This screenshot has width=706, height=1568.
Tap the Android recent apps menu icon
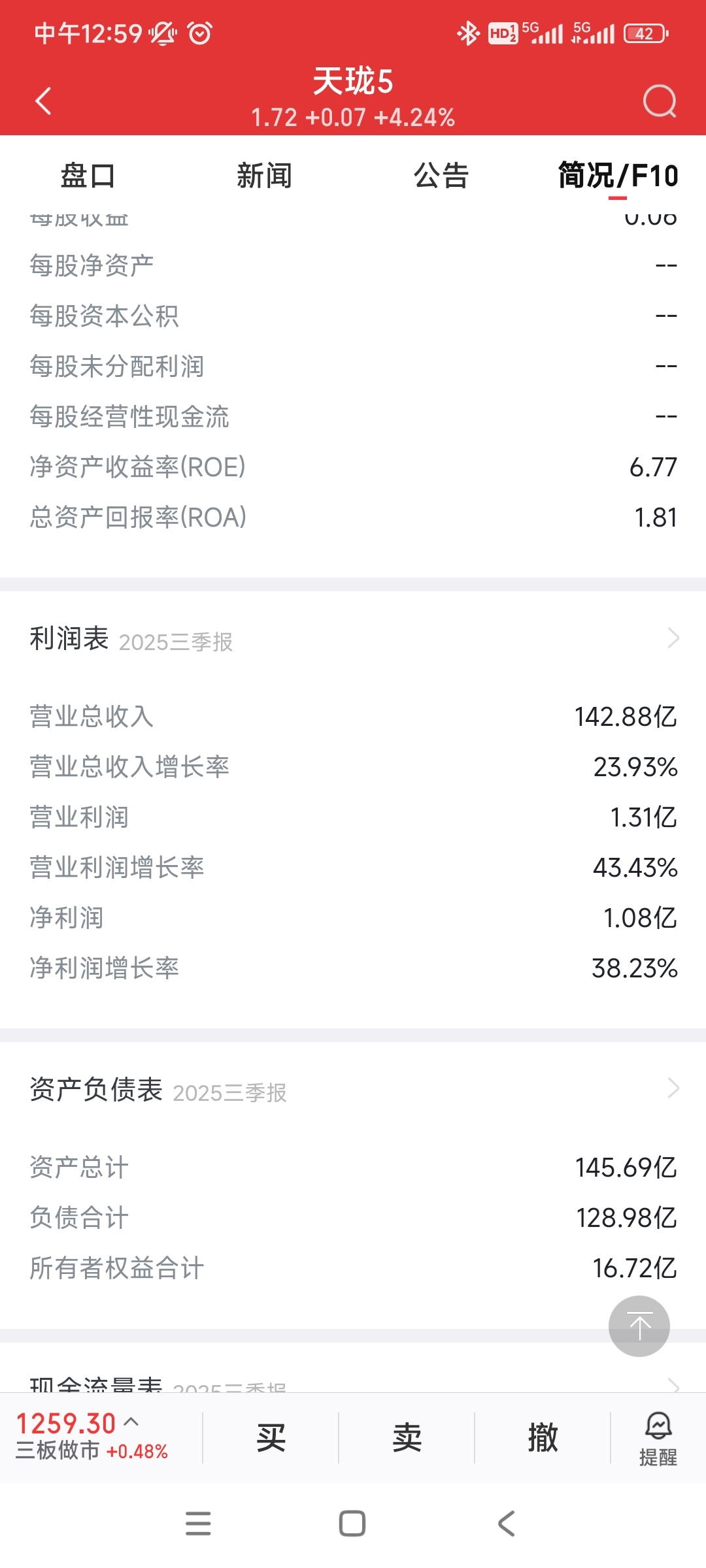click(198, 1523)
